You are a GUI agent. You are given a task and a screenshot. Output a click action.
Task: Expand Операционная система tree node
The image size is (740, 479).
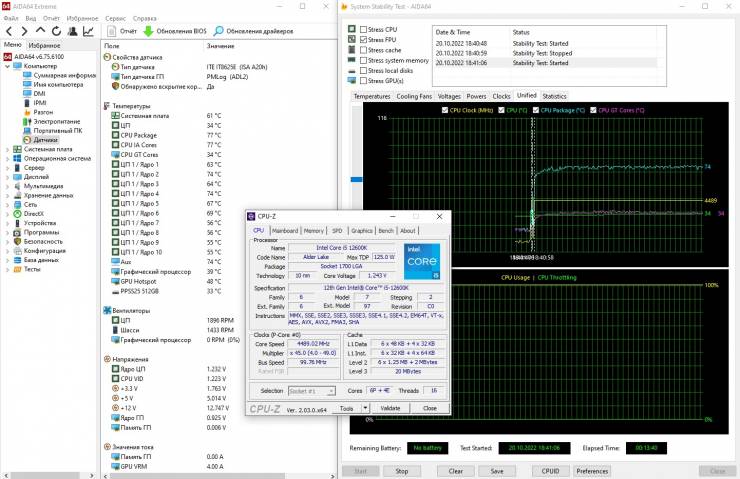(7, 159)
